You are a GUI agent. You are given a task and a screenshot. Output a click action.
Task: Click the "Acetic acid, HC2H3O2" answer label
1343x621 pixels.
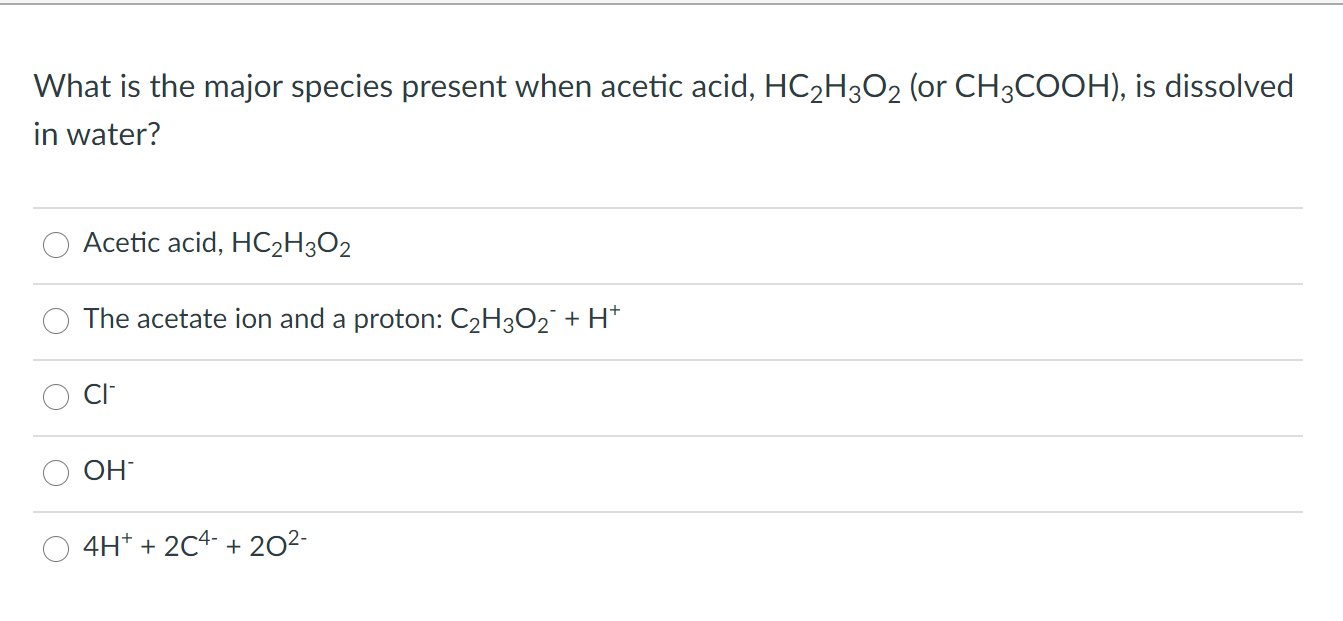[216, 243]
